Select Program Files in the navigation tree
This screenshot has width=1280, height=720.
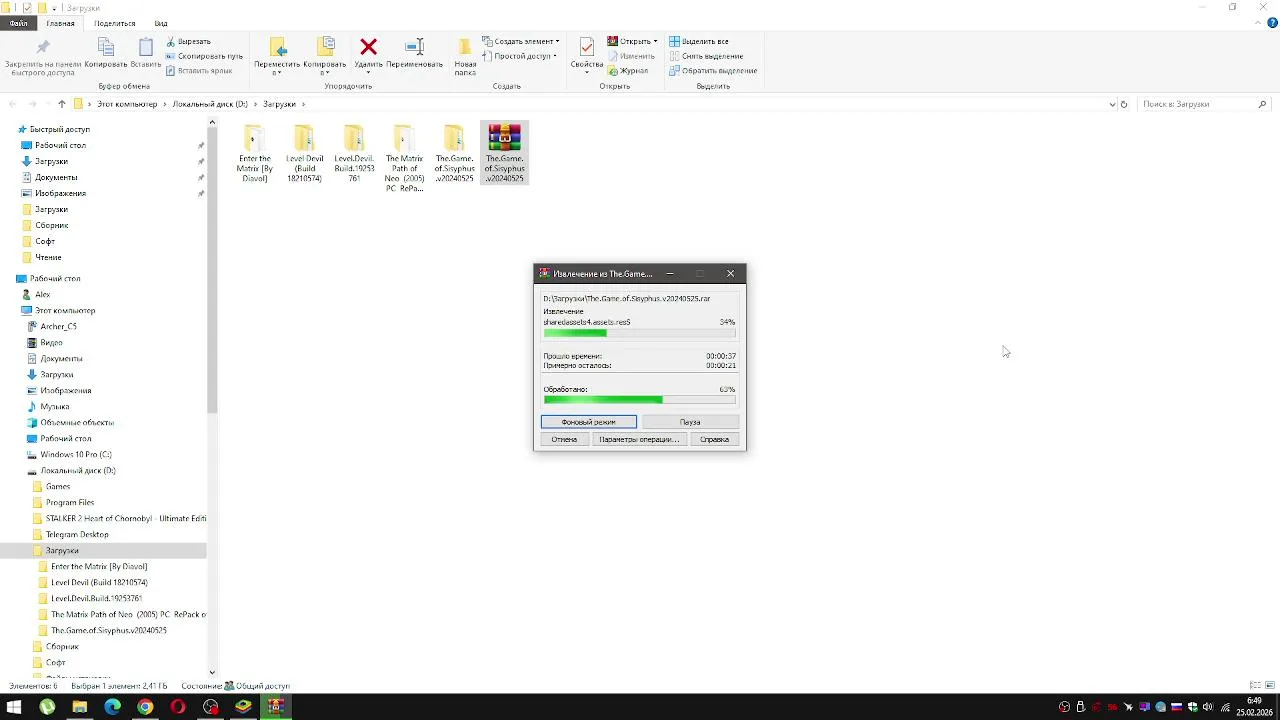tap(70, 503)
